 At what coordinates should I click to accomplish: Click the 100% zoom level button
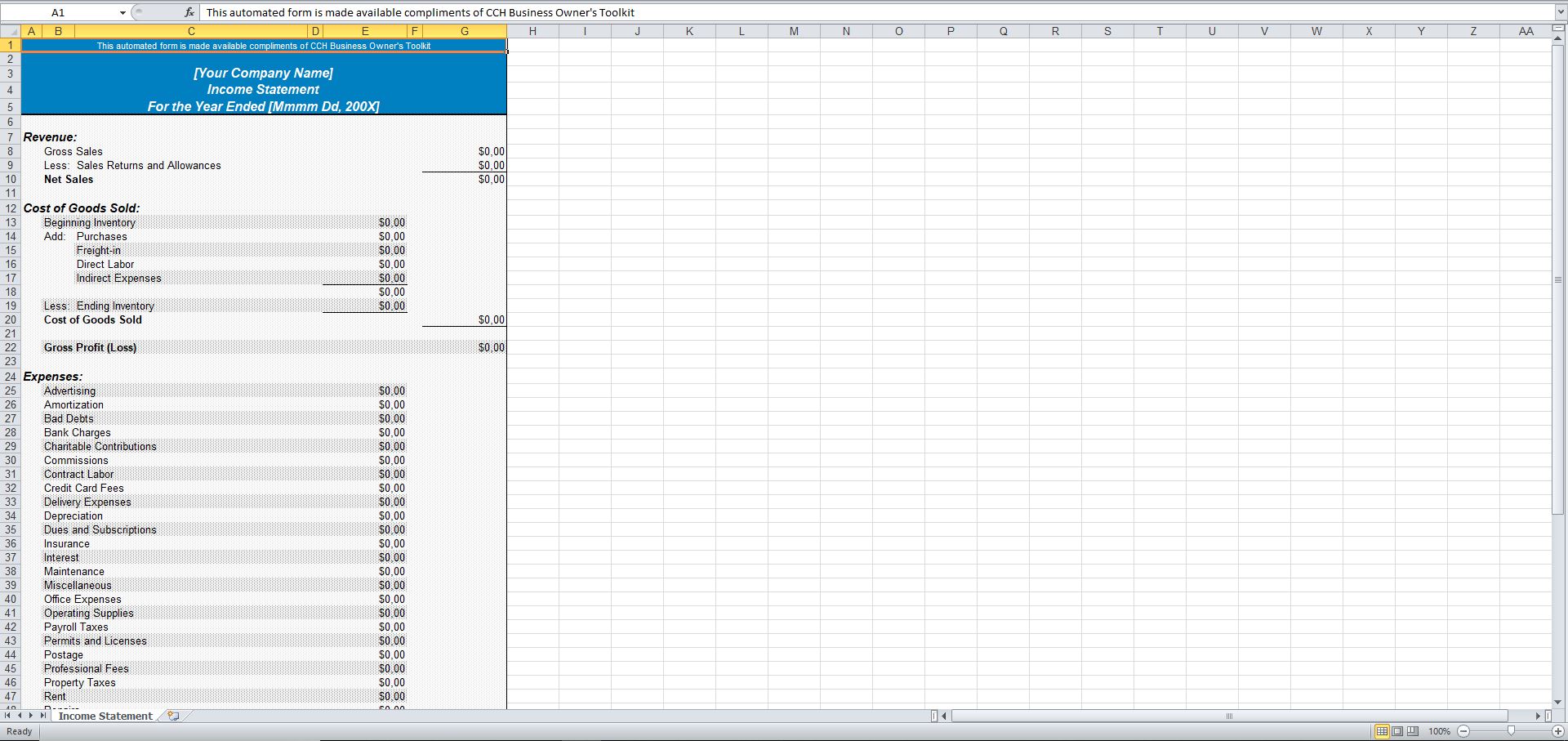pos(1440,731)
